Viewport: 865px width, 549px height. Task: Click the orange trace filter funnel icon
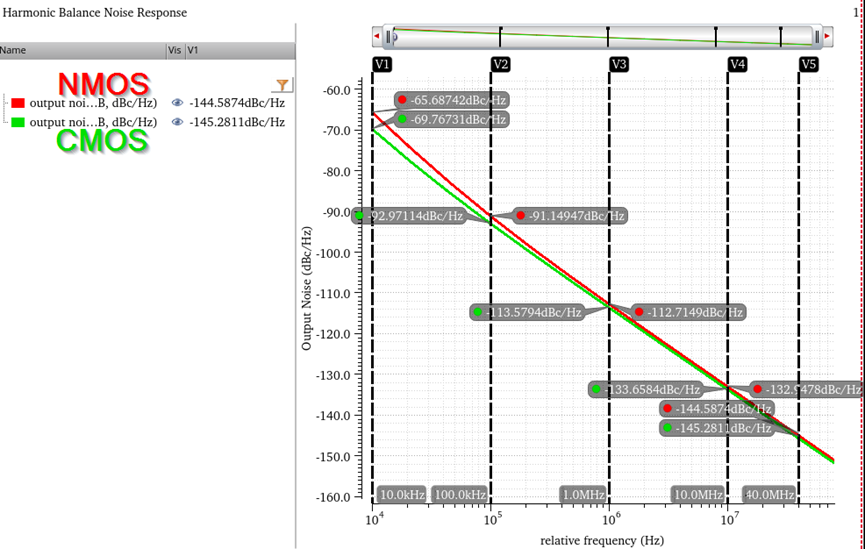click(x=283, y=86)
